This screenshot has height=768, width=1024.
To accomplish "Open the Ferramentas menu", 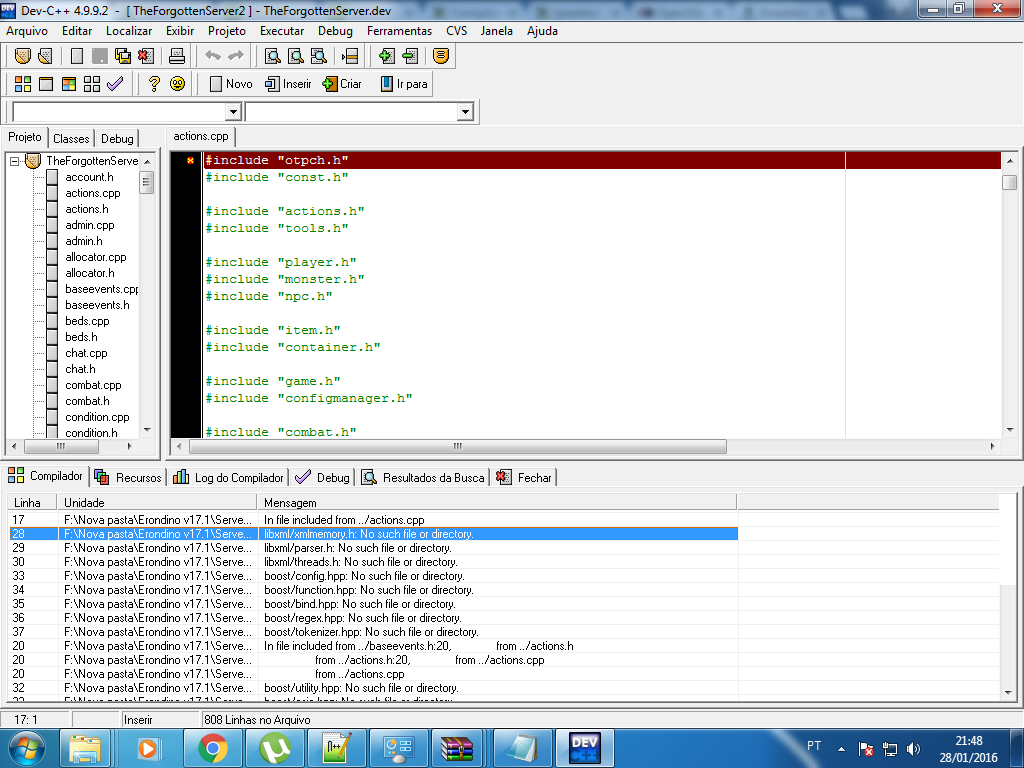I will coord(399,31).
